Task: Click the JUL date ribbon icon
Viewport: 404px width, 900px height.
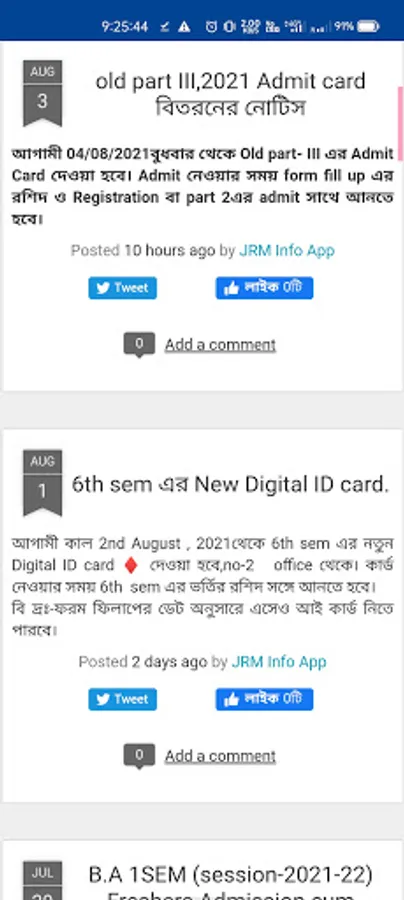Action: 42,880
